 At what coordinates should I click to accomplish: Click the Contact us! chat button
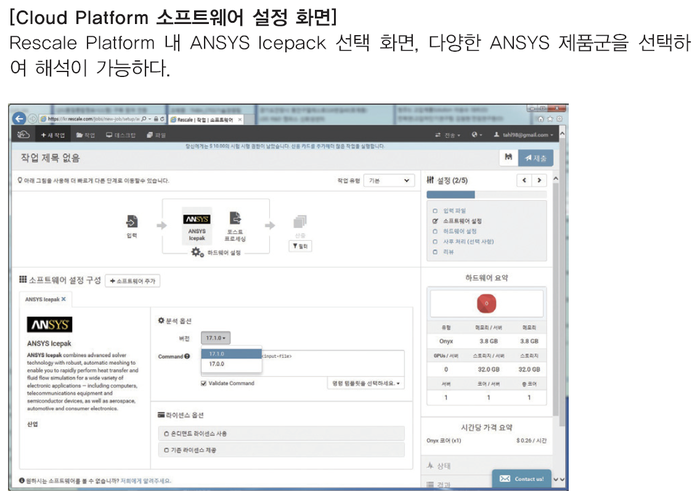pos(521,479)
